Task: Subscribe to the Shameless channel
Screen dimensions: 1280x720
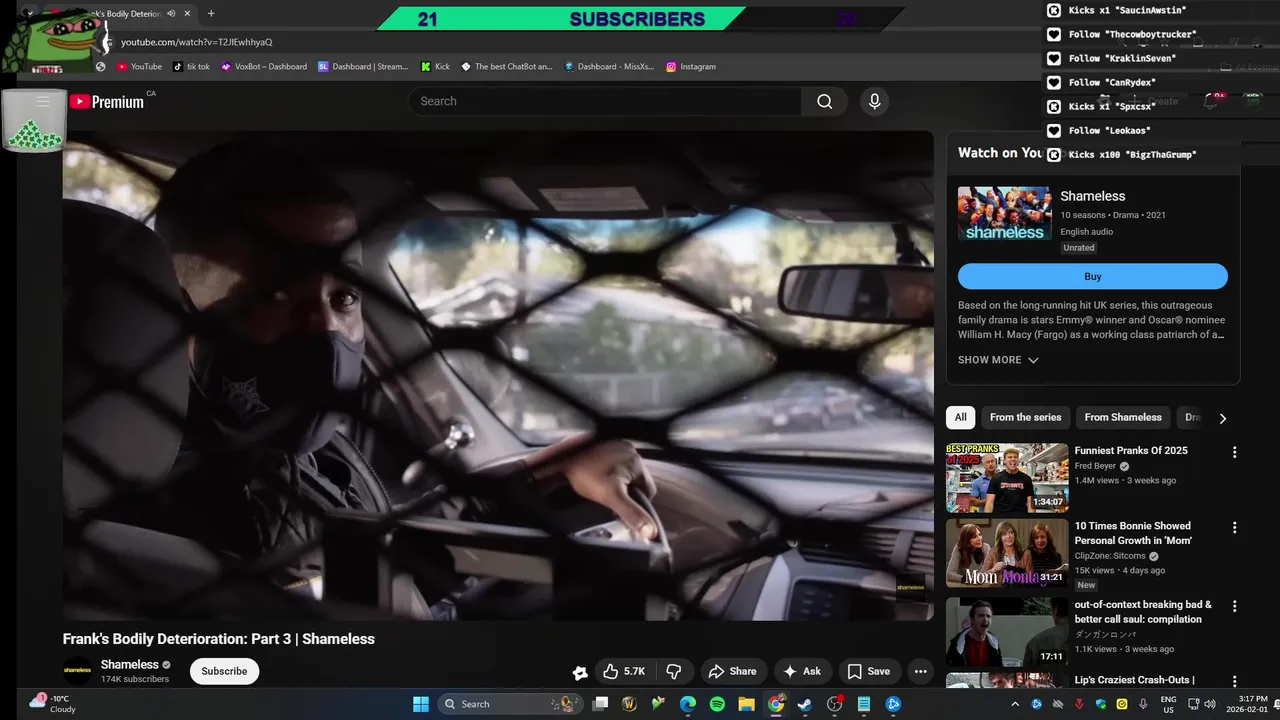Action: pos(224,671)
